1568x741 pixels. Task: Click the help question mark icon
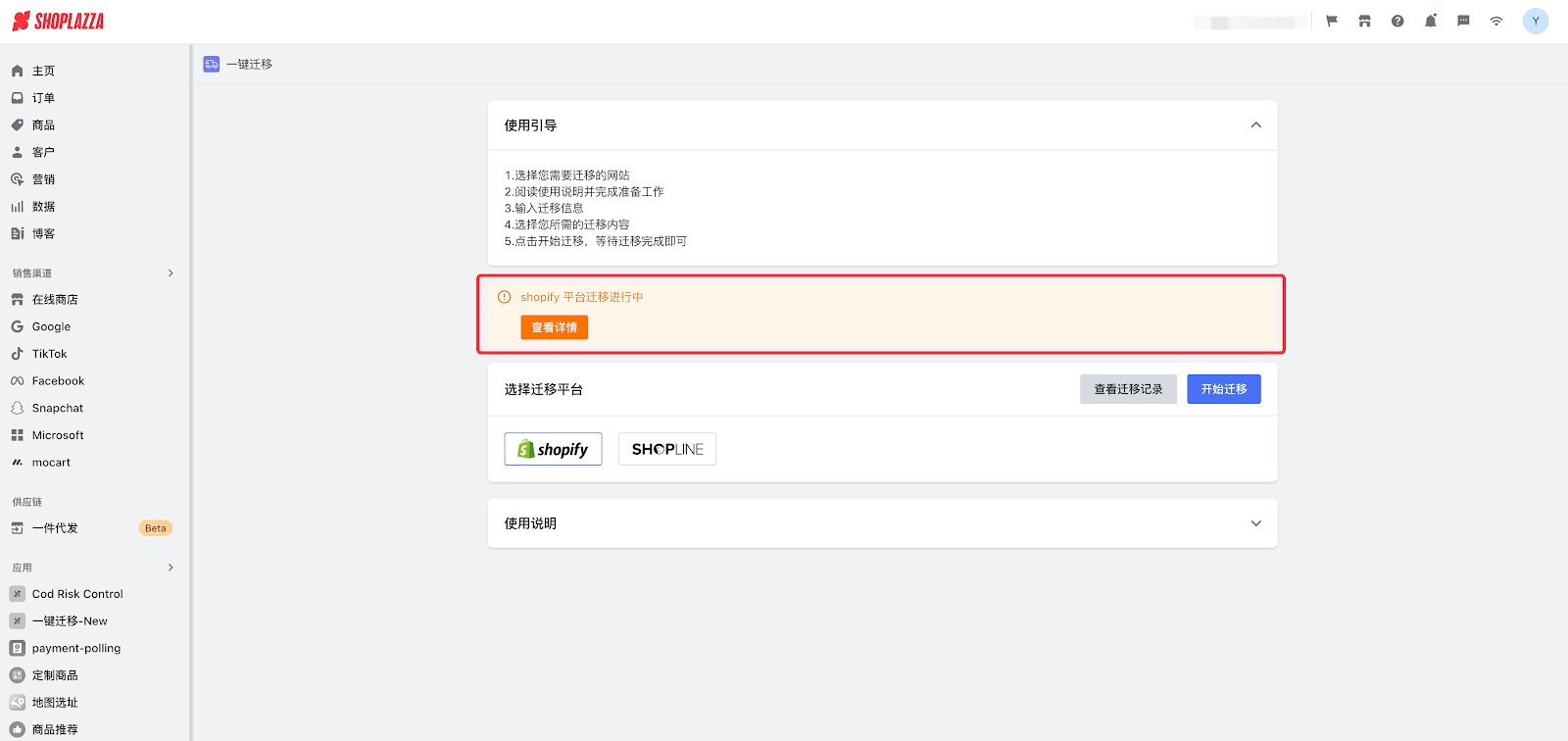click(1397, 22)
